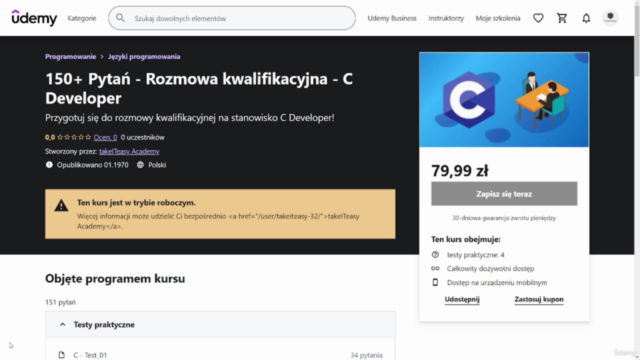The width and height of the screenshot is (640, 360).
Task: Open the Instruktorzy menu item
Action: coord(446,18)
